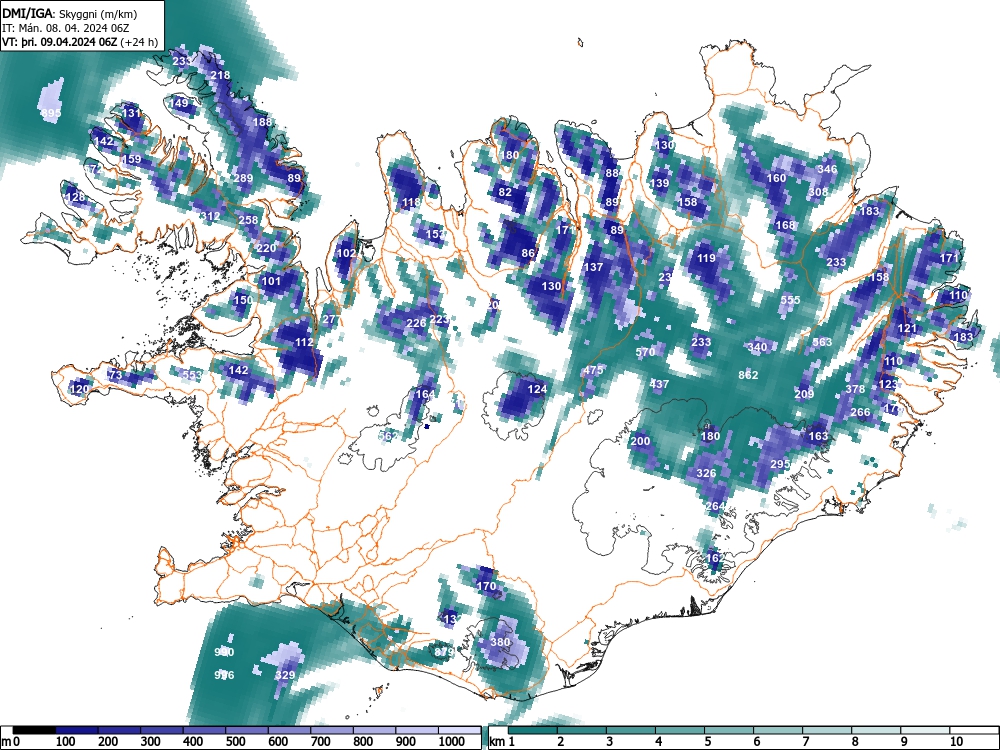Viewport: 1000px width, 750px height.
Task: Click the map value '295'
Action: click(x=781, y=464)
